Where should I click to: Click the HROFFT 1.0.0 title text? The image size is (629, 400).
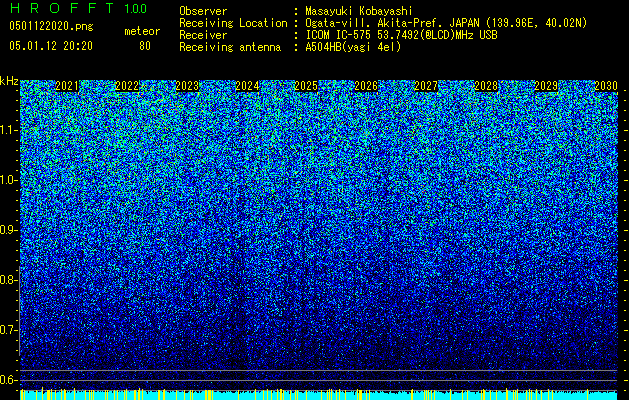[78, 8]
